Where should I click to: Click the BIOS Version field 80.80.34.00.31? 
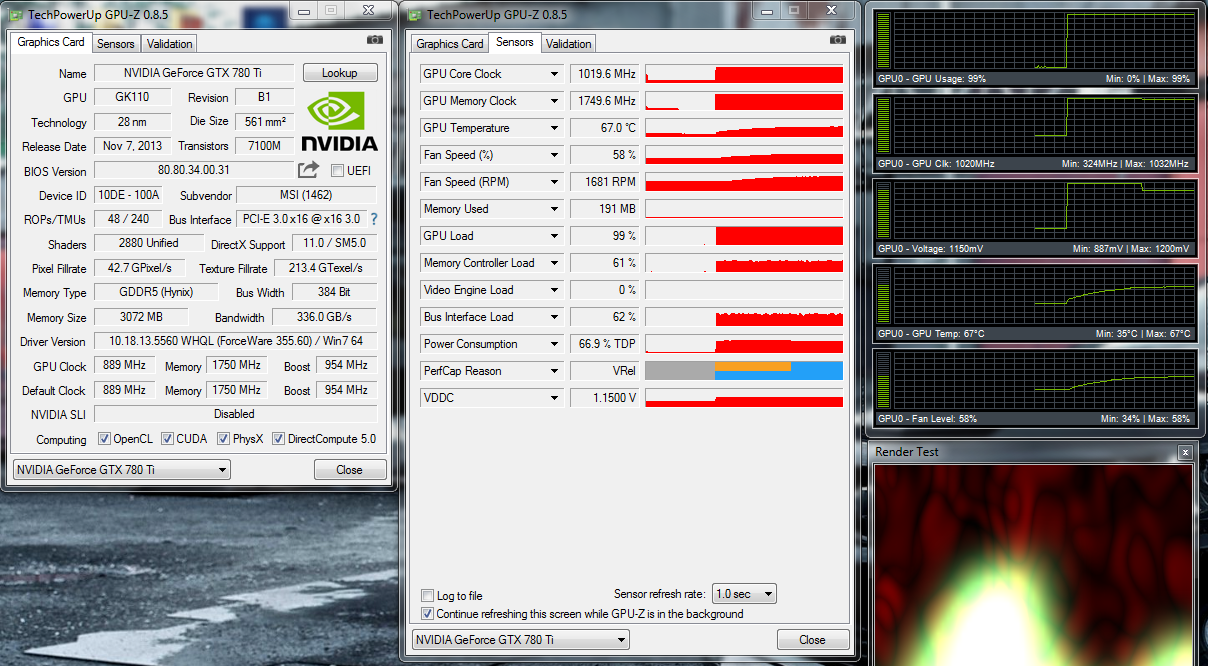click(194, 171)
